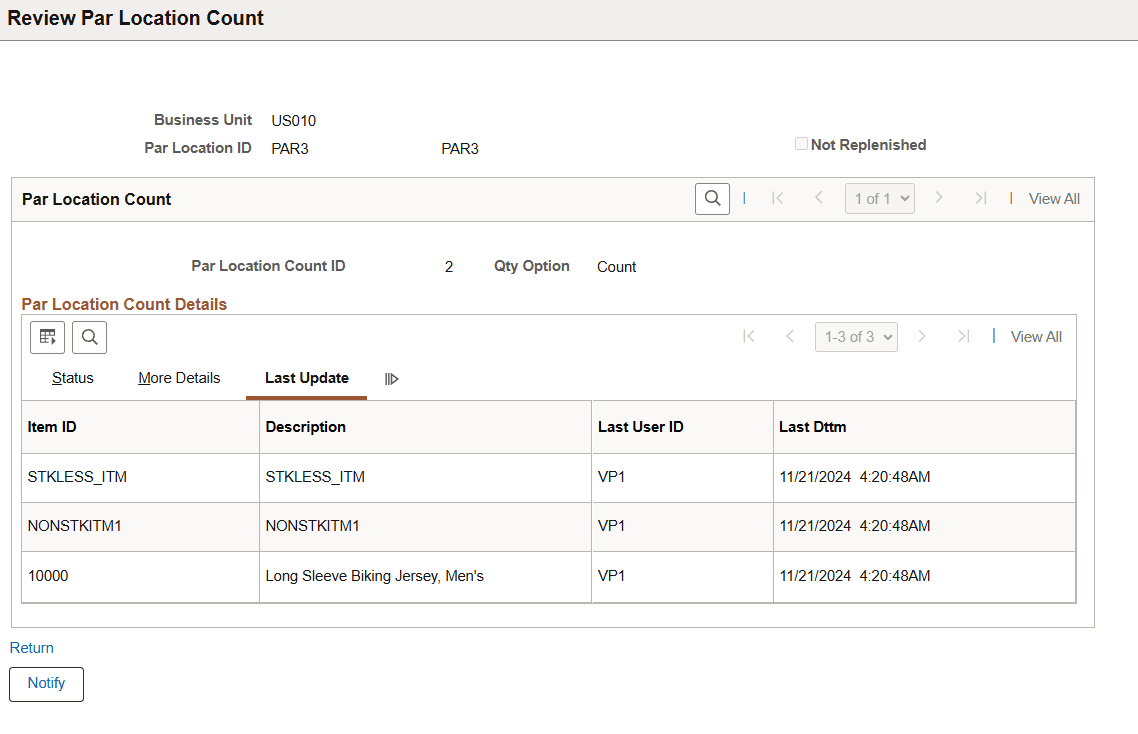Open the 1-3 of 3 row selector
This screenshot has width=1138, height=734.
click(856, 336)
